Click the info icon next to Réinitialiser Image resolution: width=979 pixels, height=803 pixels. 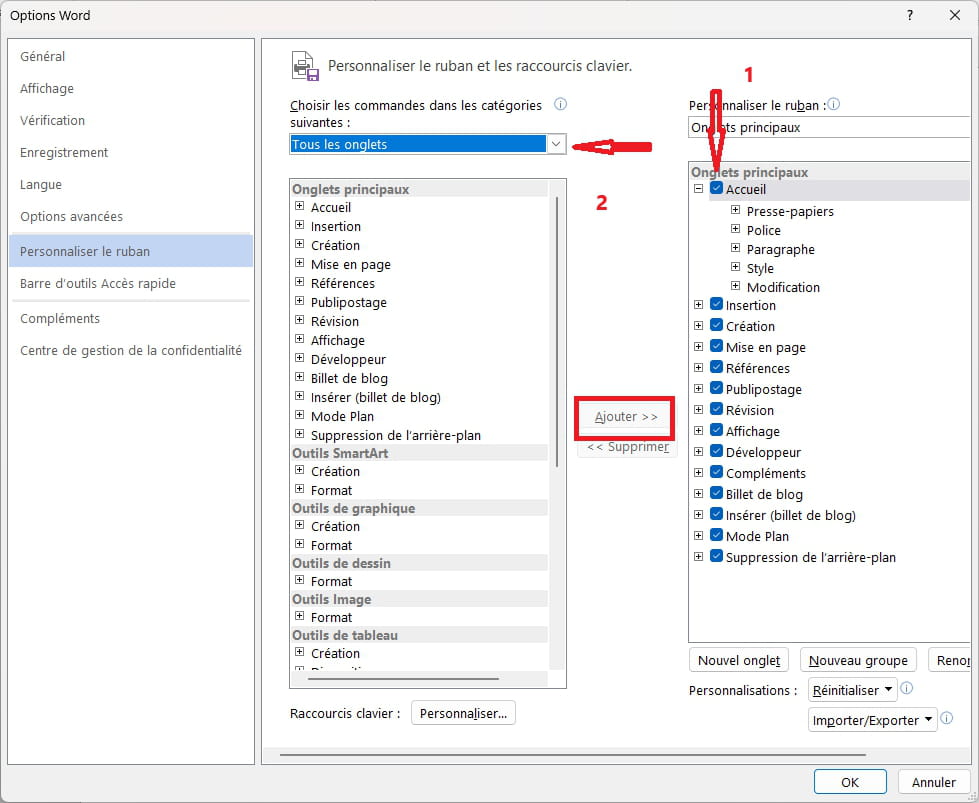907,688
